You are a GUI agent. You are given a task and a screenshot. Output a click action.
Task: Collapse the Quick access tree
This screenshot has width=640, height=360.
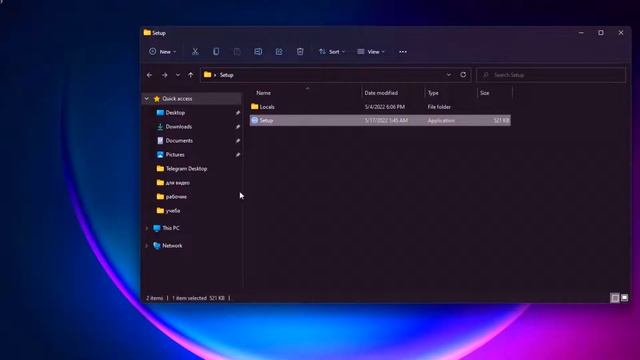point(147,99)
